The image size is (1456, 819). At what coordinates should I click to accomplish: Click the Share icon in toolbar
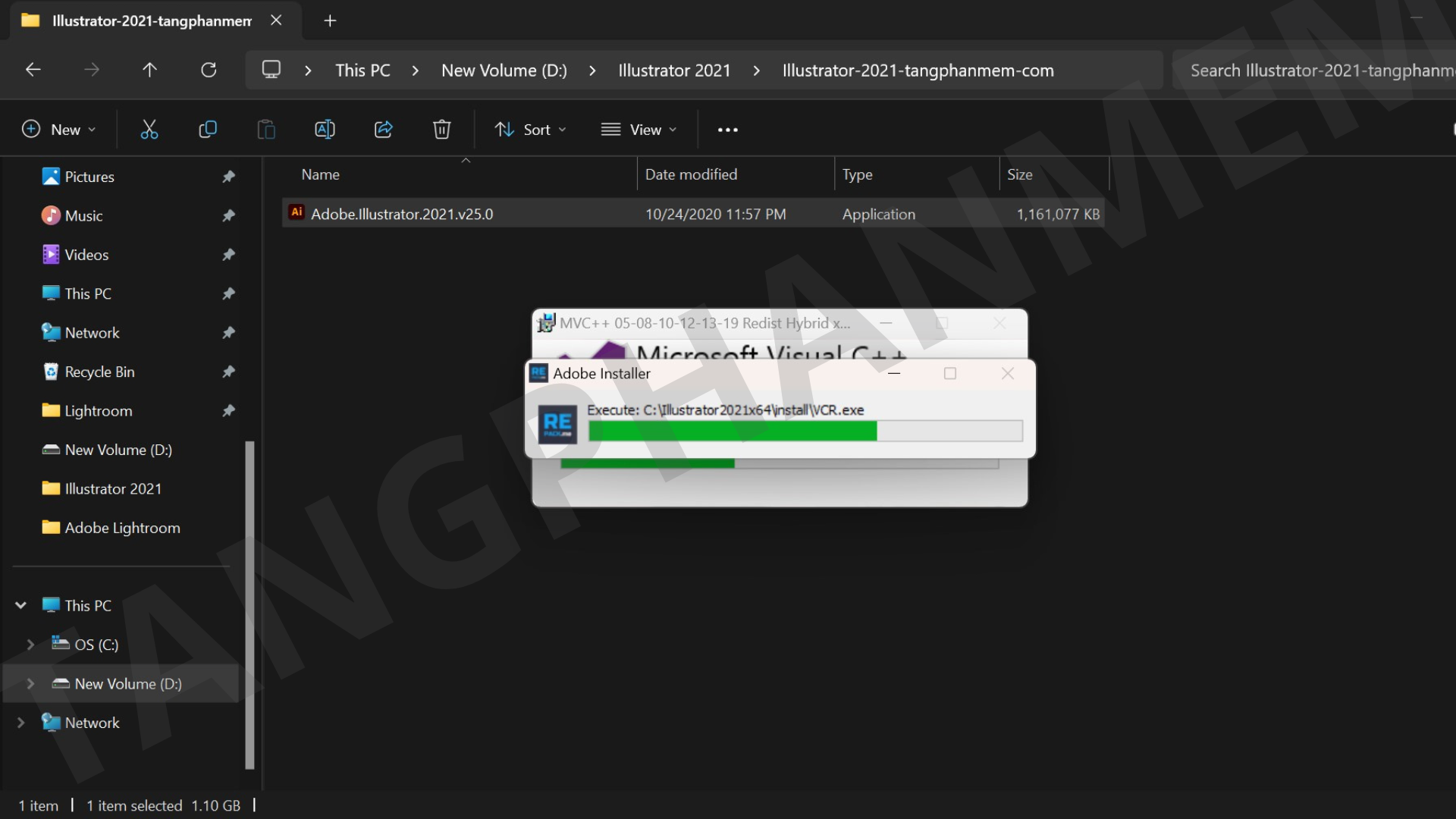tap(384, 130)
